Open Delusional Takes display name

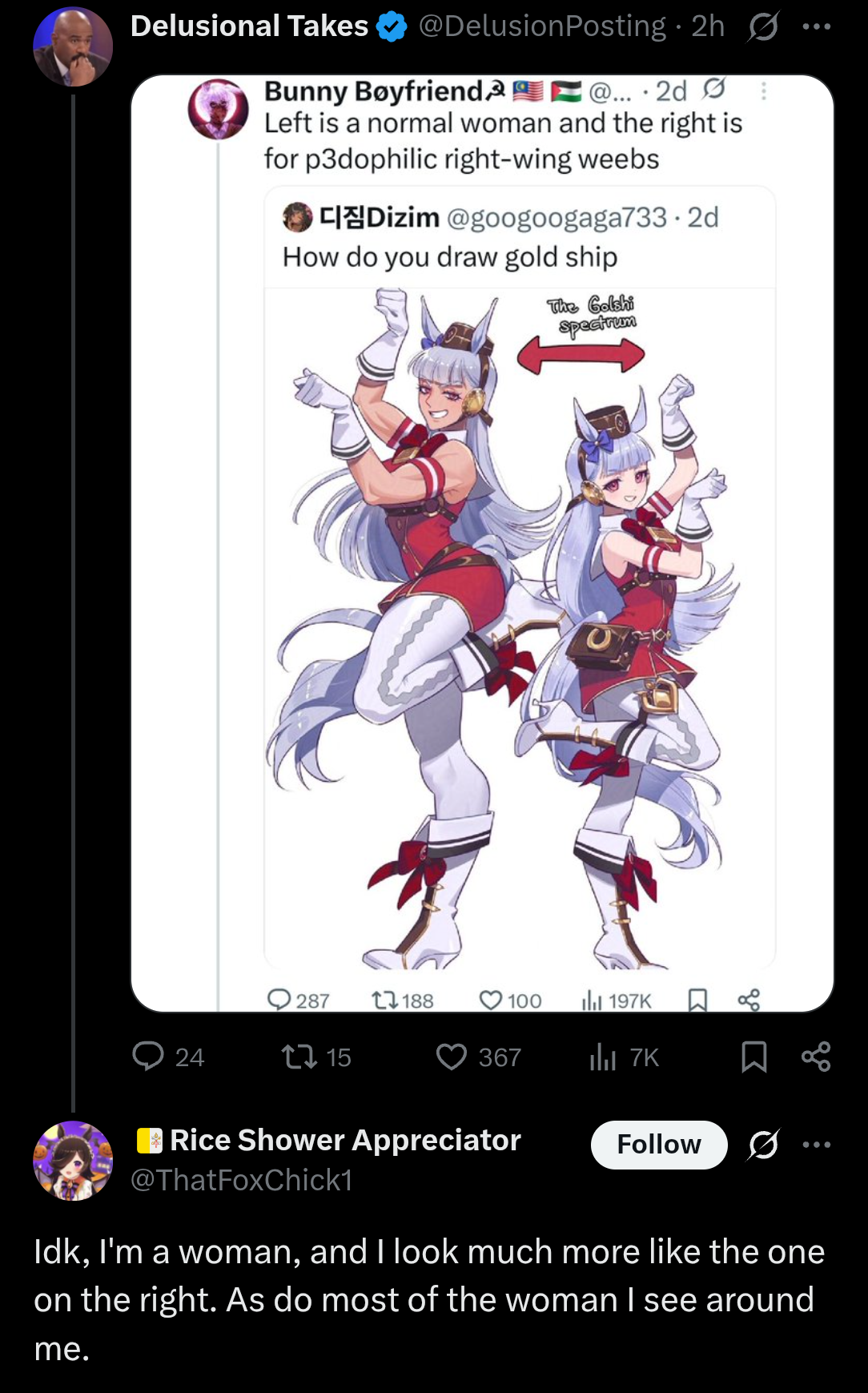tap(249, 26)
